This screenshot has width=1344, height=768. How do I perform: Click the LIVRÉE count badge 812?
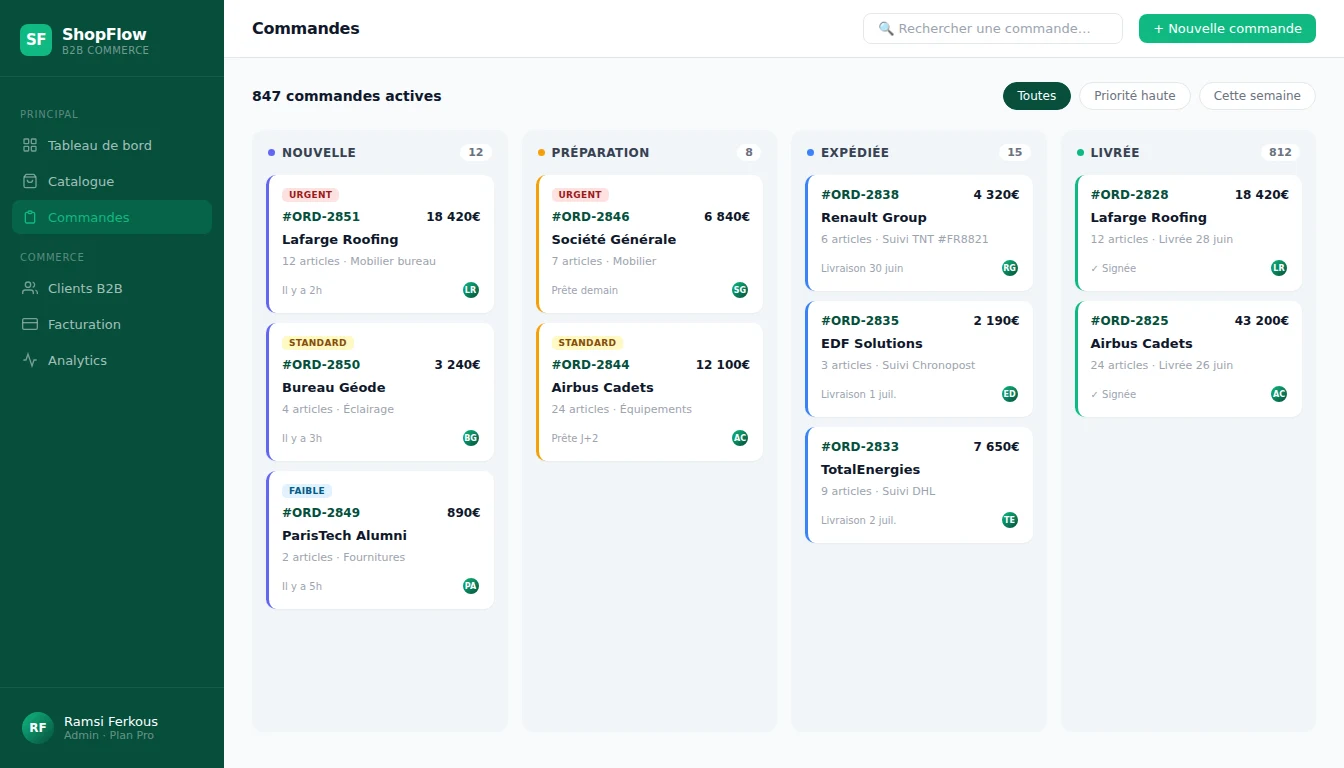point(1281,153)
